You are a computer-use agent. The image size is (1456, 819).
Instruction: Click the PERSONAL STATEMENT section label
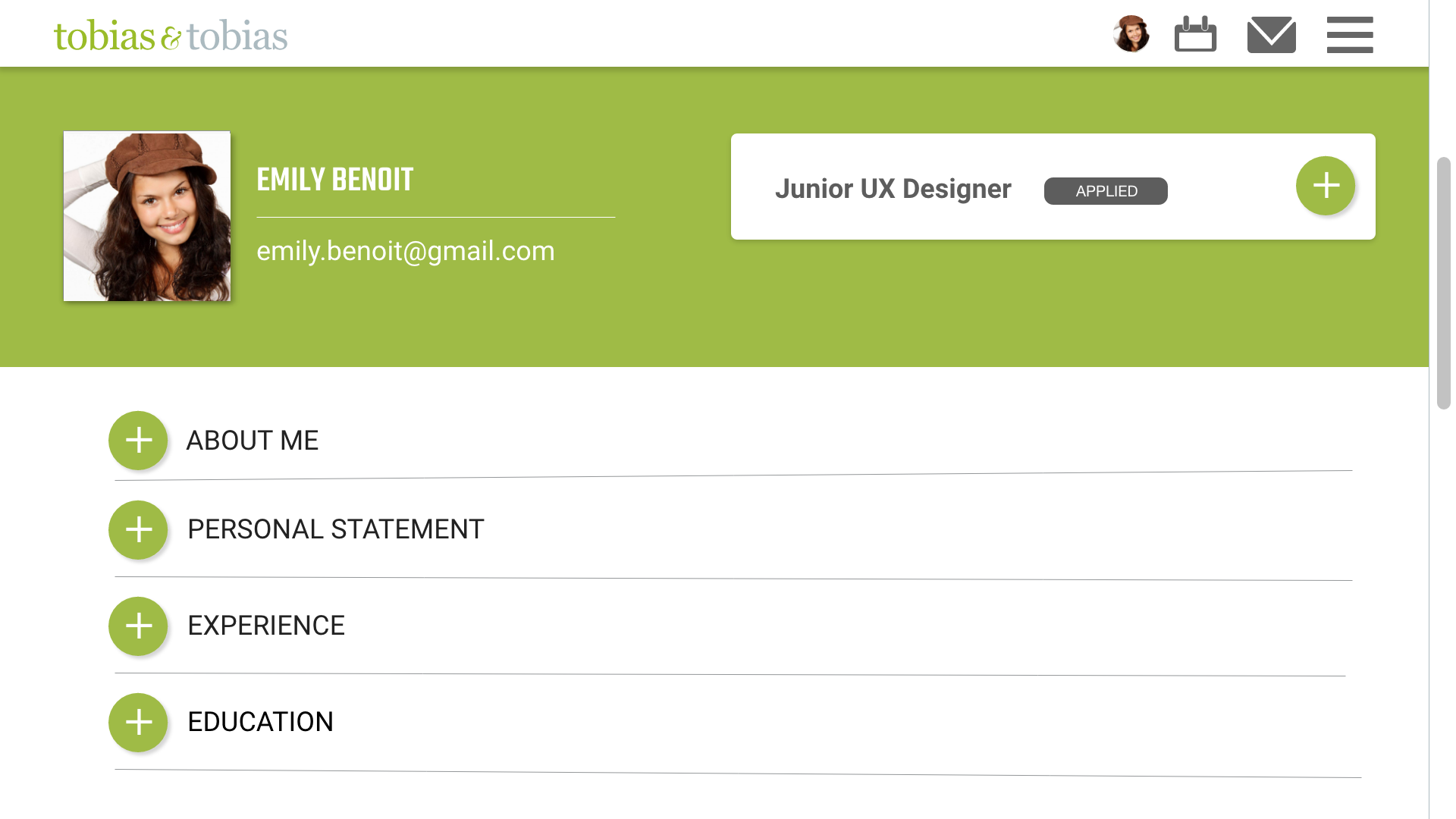pyautogui.click(x=335, y=529)
